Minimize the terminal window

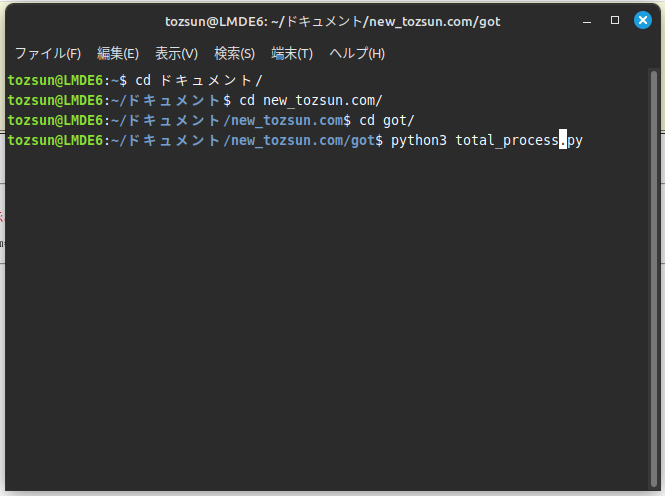coord(590,21)
